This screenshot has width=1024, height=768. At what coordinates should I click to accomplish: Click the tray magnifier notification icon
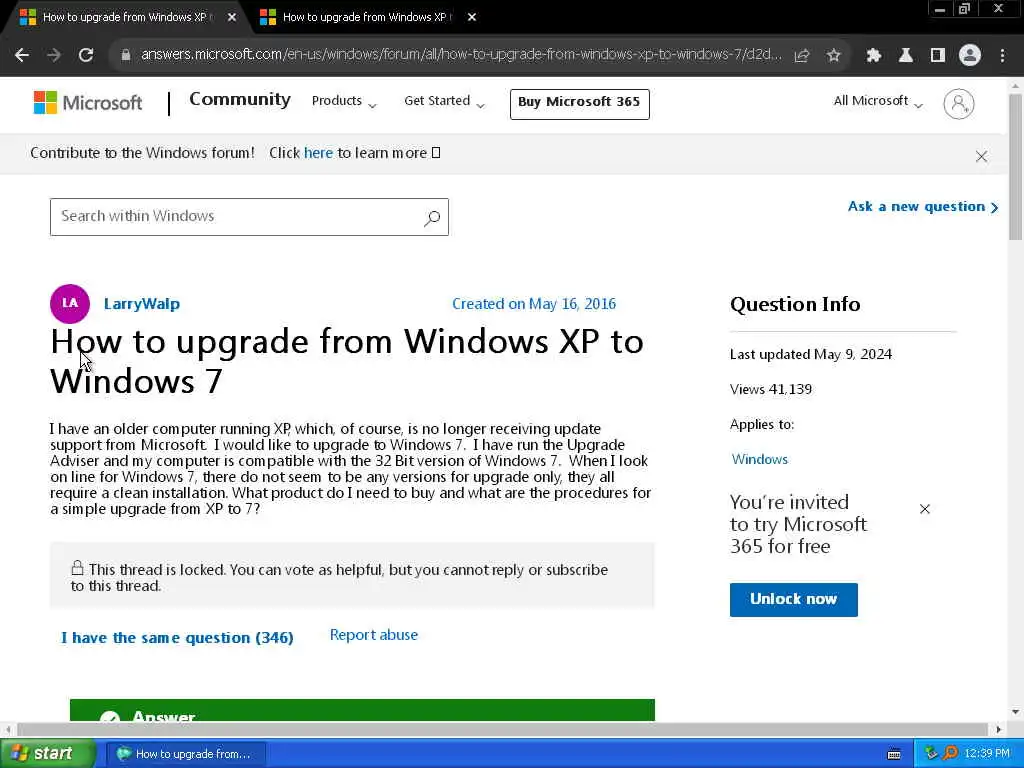pos(950,754)
